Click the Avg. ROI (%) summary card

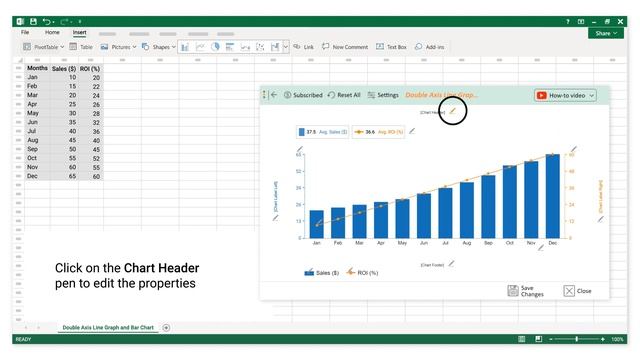coord(378,132)
